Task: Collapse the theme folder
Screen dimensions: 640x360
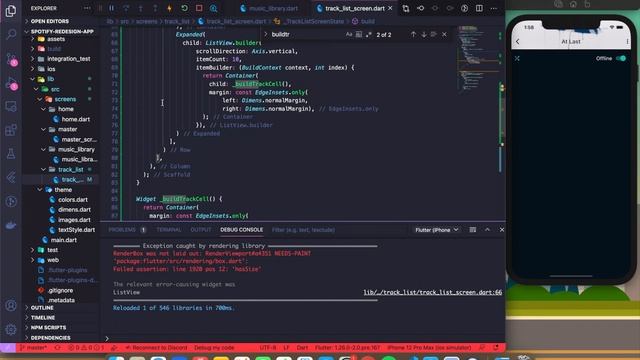Action: [63, 190]
